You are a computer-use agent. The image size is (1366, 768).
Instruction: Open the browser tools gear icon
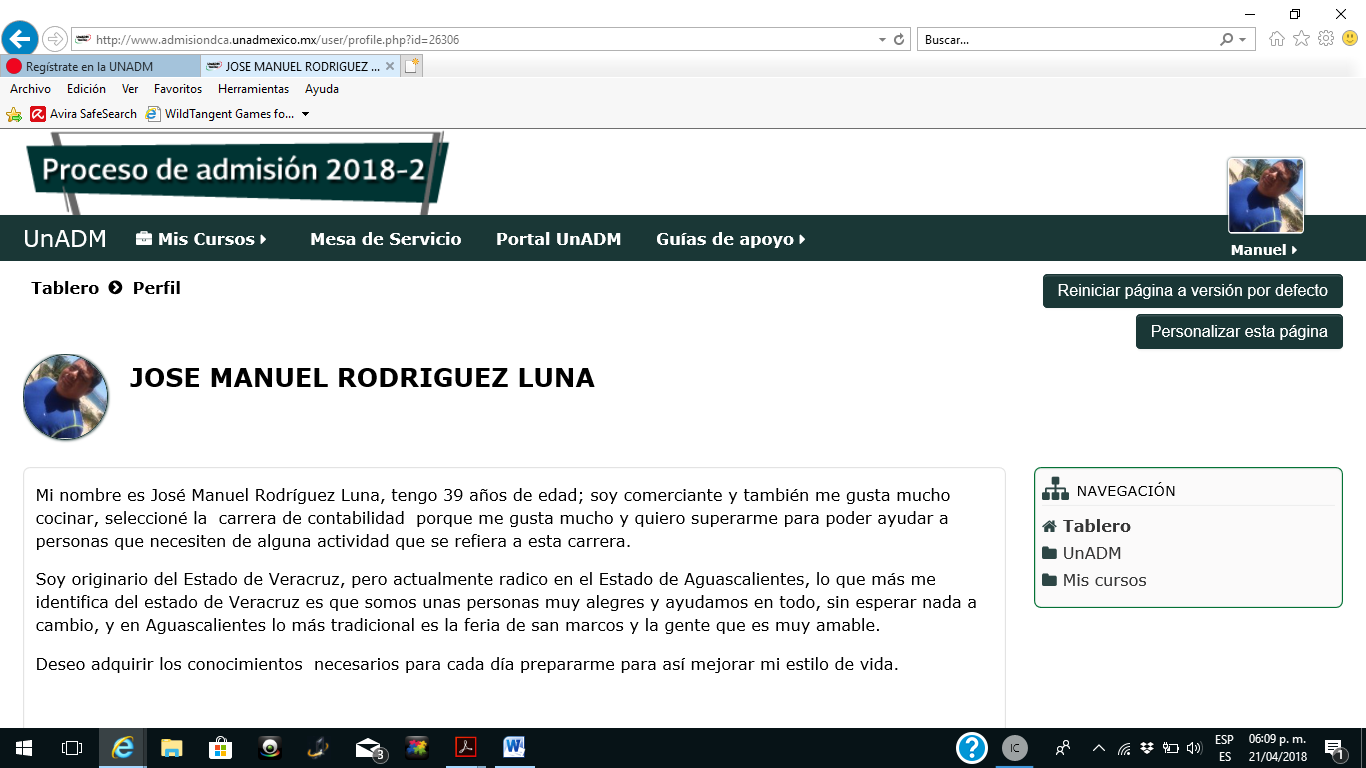click(x=1326, y=39)
